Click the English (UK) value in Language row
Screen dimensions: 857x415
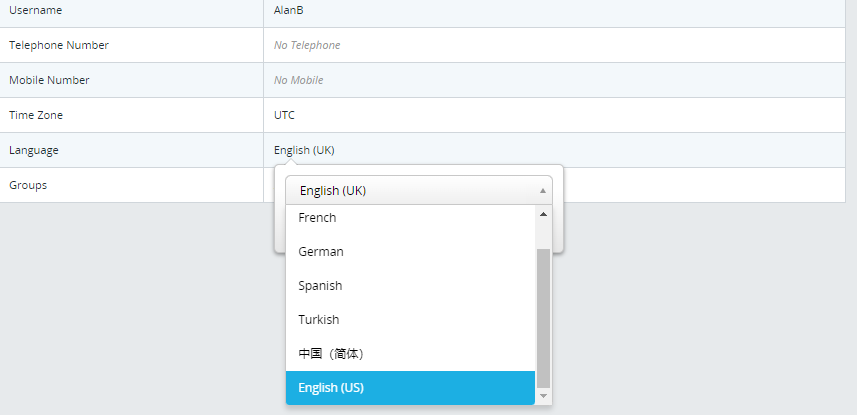(304, 150)
